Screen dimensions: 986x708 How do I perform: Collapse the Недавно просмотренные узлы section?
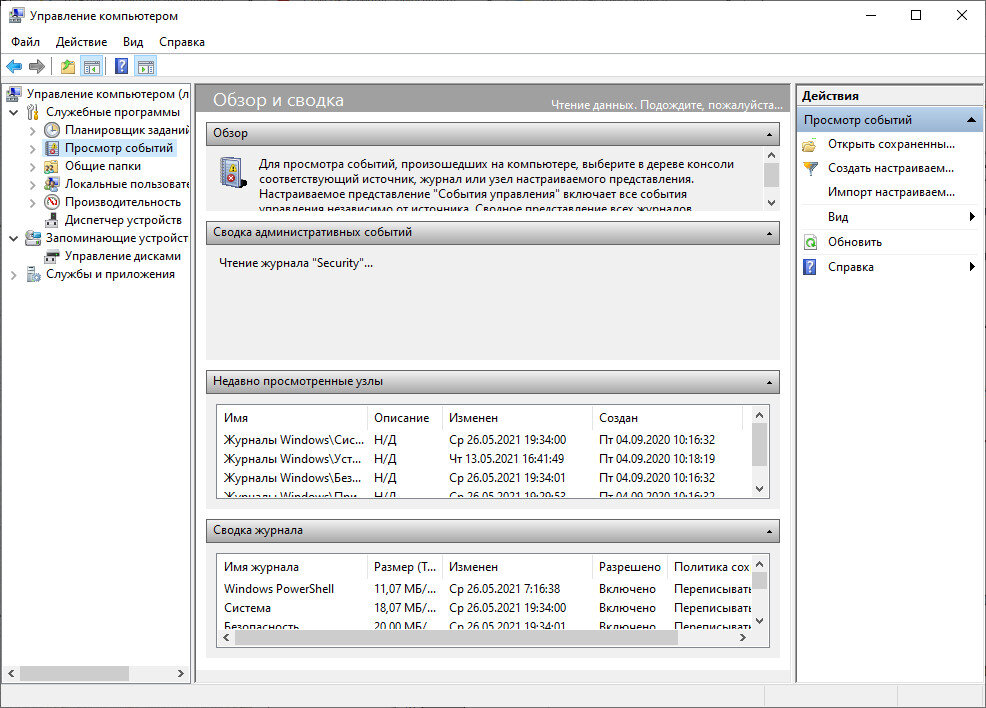pyautogui.click(x=769, y=382)
